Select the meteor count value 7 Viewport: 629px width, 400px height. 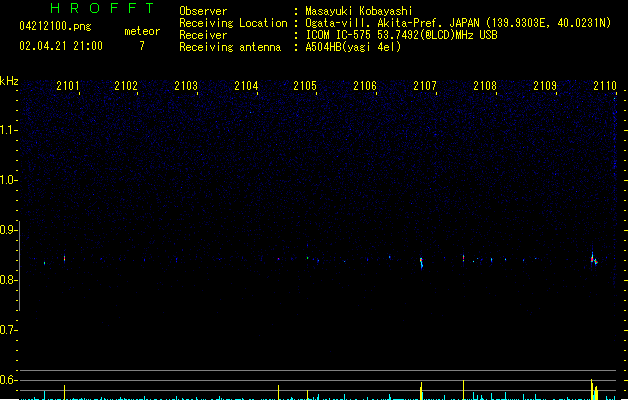pyautogui.click(x=142, y=46)
